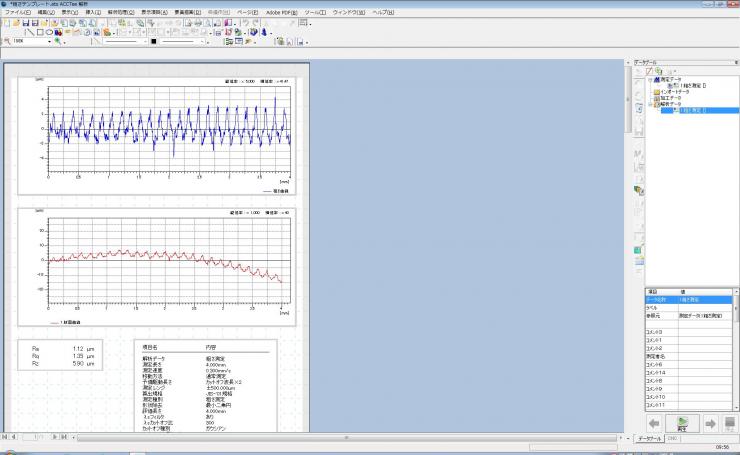Image resolution: width=740 pixels, height=455 pixels.
Task: Click the new document icon
Action: coord(7,23)
